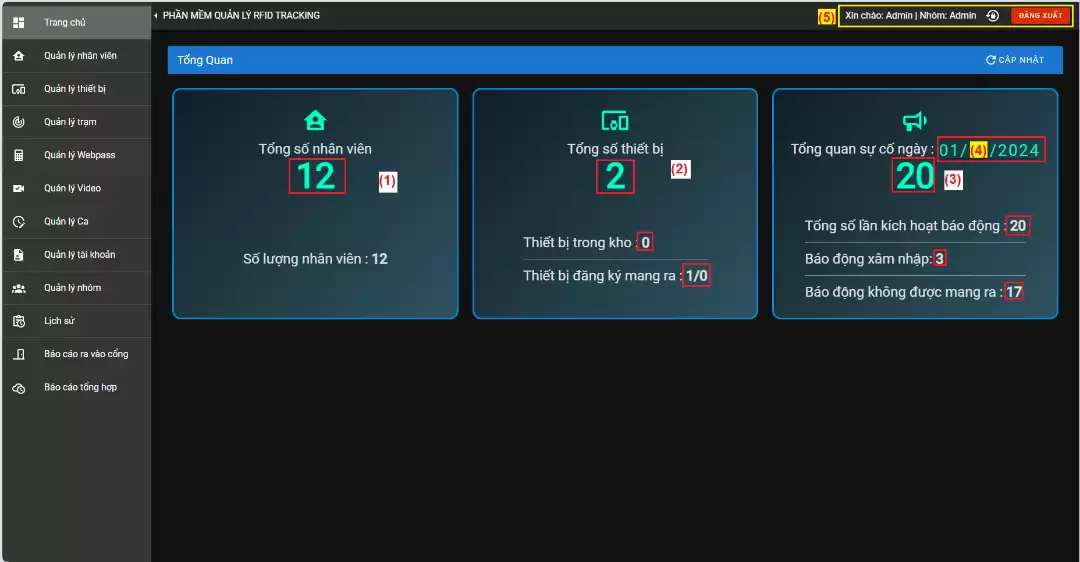Open the Lịch sử menu item

click(x=59, y=321)
